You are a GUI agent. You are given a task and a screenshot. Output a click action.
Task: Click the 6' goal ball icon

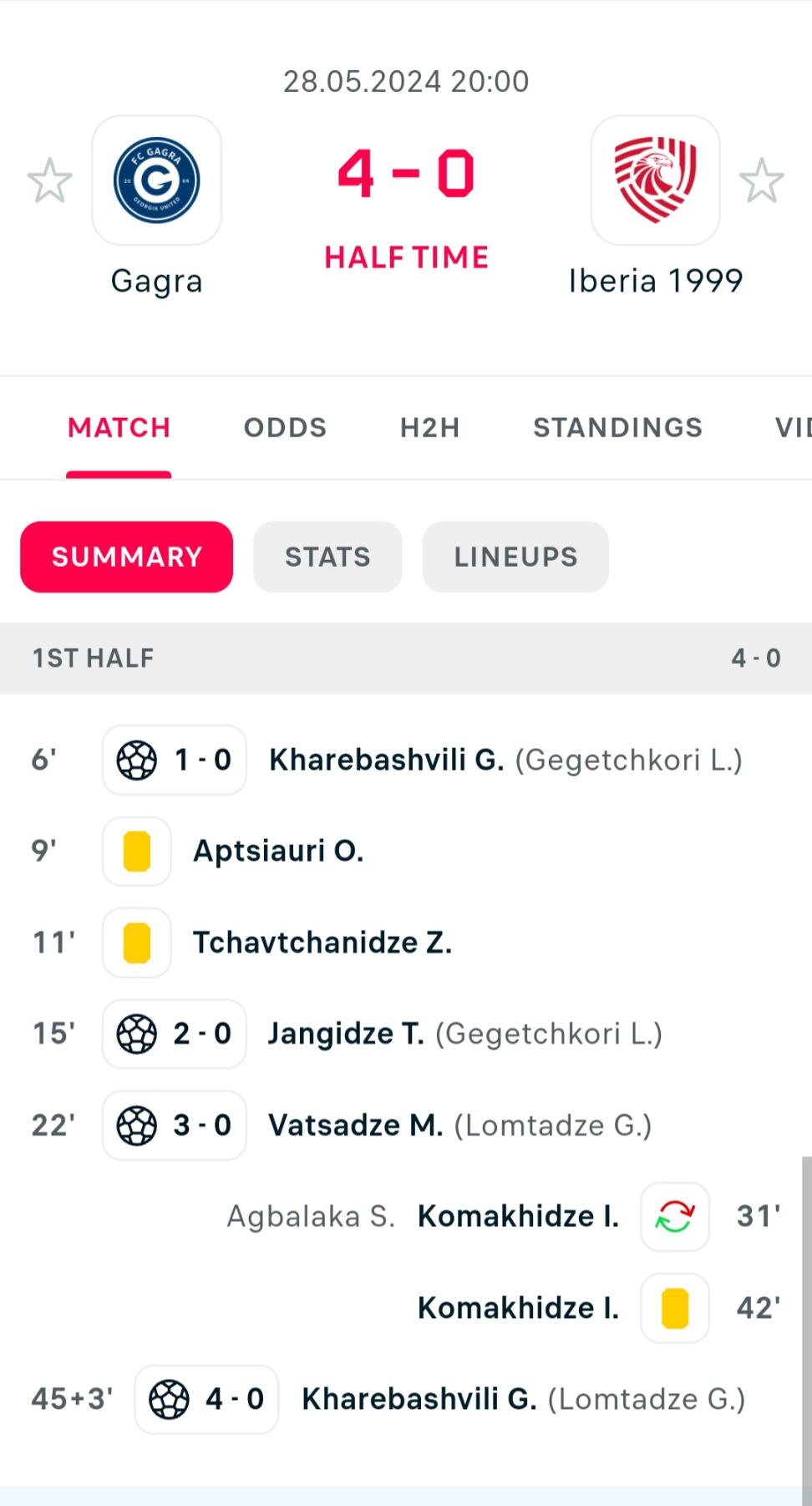pos(137,761)
